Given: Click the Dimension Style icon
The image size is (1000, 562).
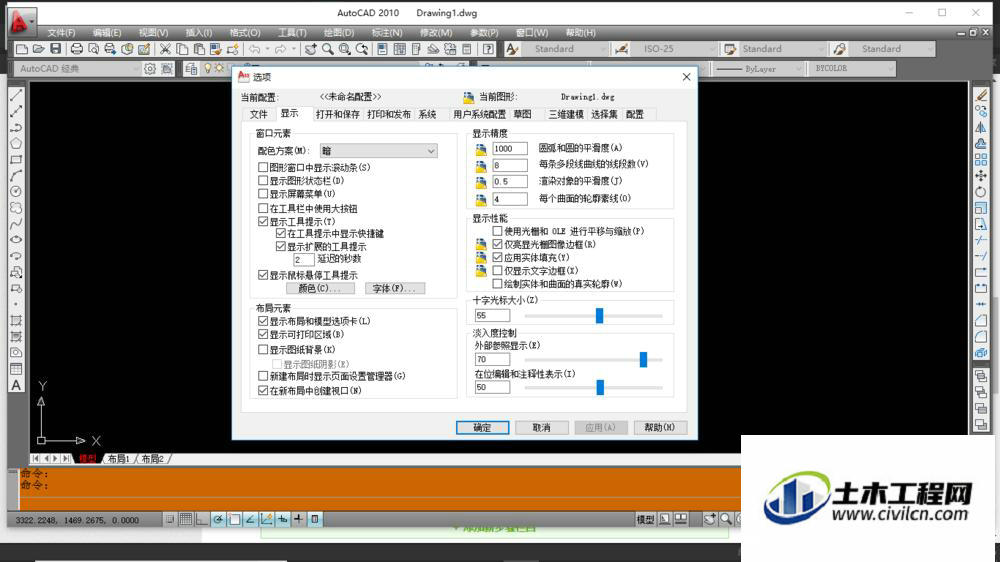Looking at the screenshot, I should pyautogui.click(x=621, y=49).
